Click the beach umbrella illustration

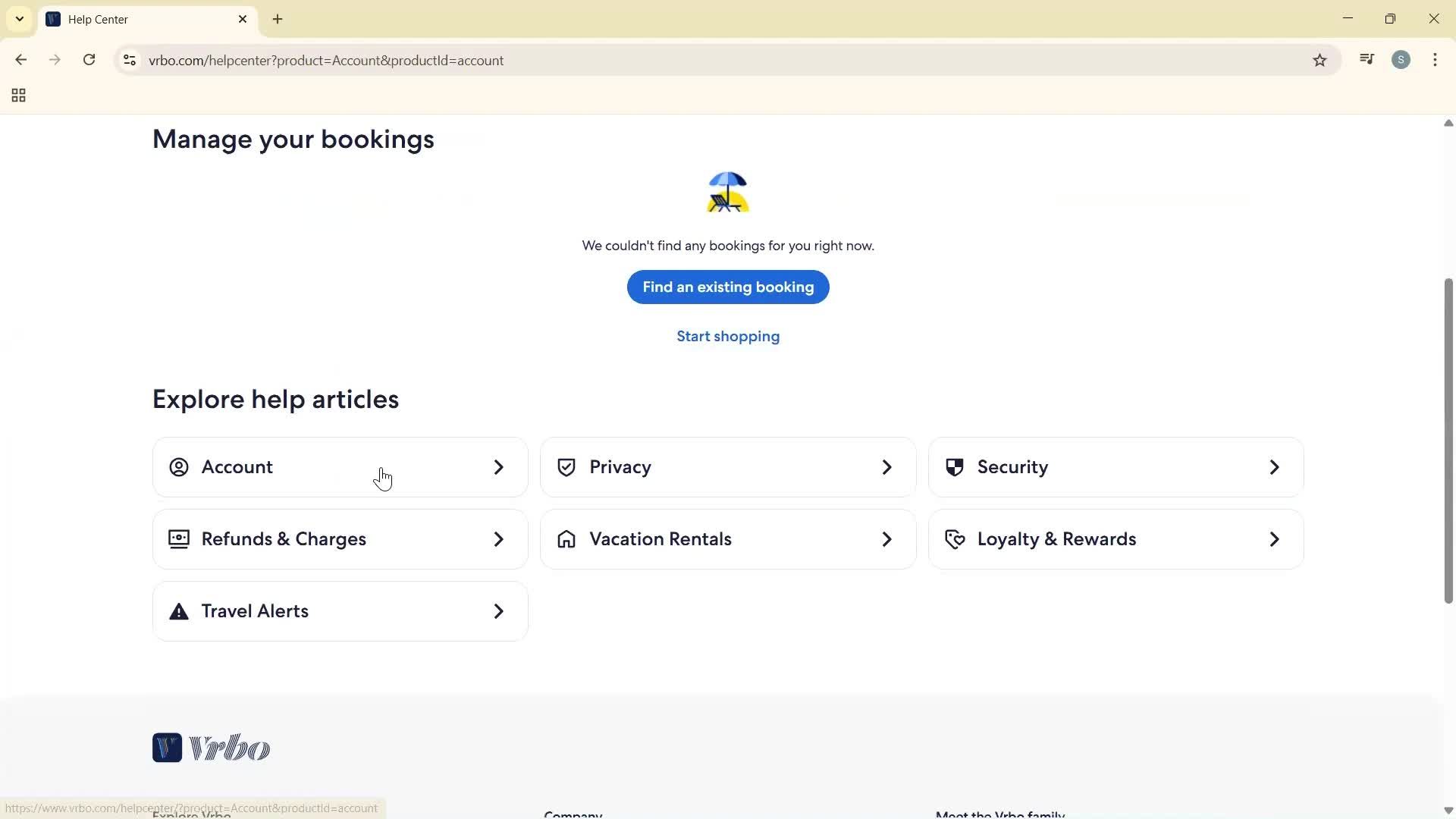tap(727, 192)
